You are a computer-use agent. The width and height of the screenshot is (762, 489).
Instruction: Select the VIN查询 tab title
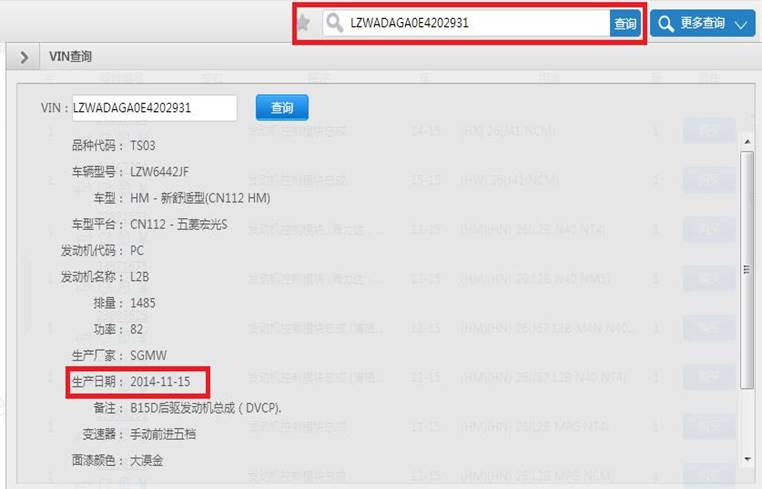tap(70, 56)
